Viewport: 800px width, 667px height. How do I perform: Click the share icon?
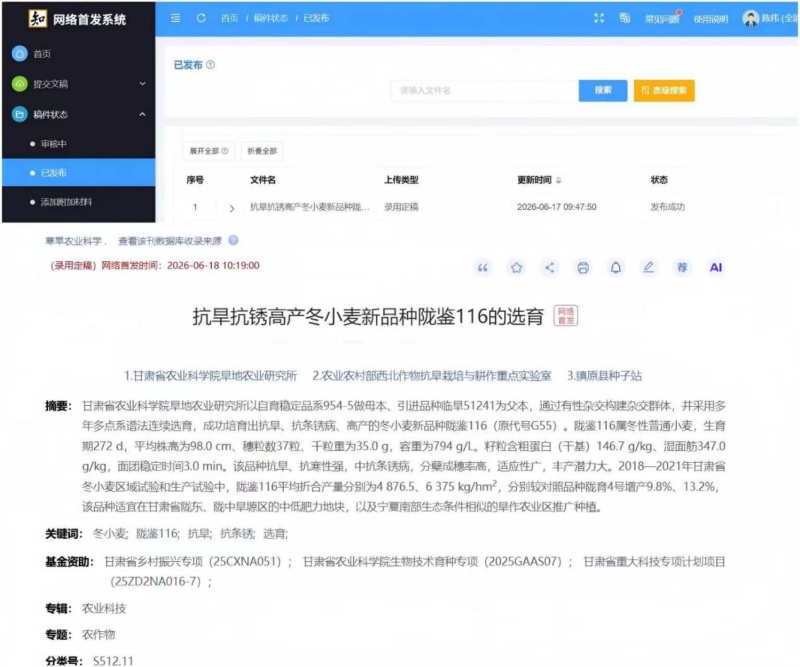(549, 267)
